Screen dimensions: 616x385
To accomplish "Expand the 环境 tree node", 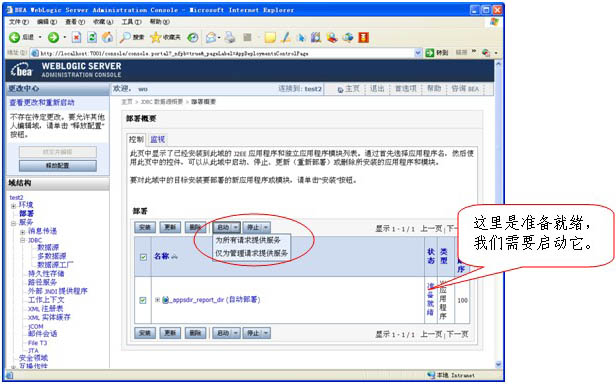I will click(x=14, y=206).
